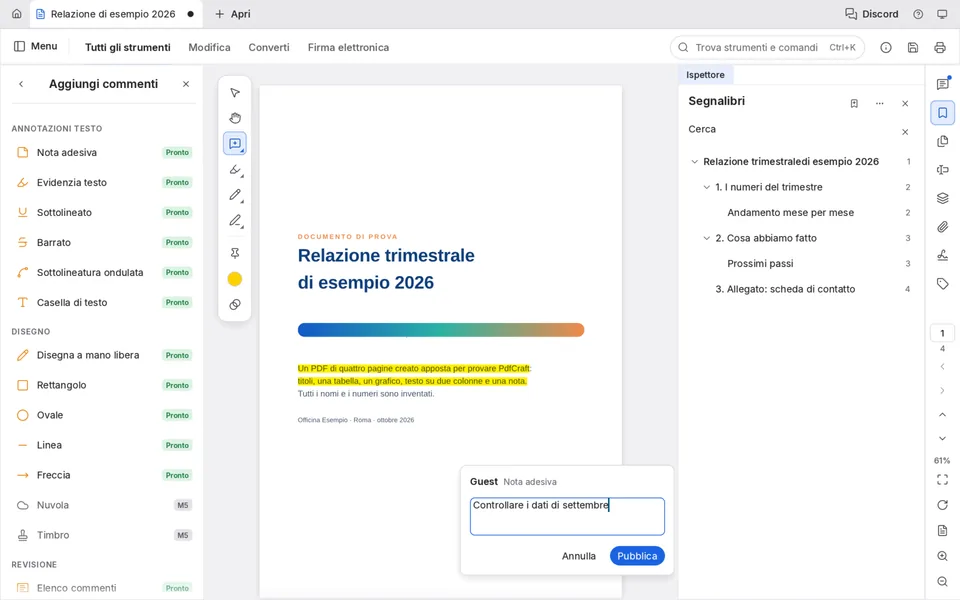960x600 pixels.
Task: Click the print icon in top toolbar
Action: (x=940, y=47)
